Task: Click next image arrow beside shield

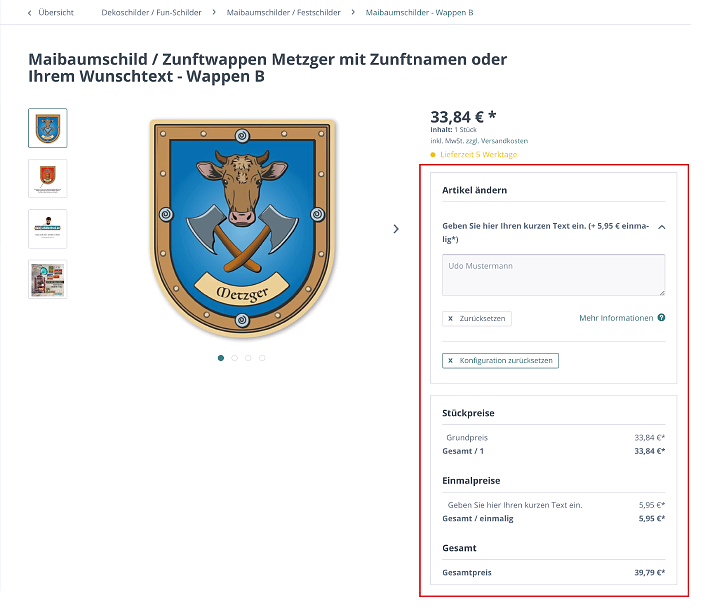Action: coord(396,229)
